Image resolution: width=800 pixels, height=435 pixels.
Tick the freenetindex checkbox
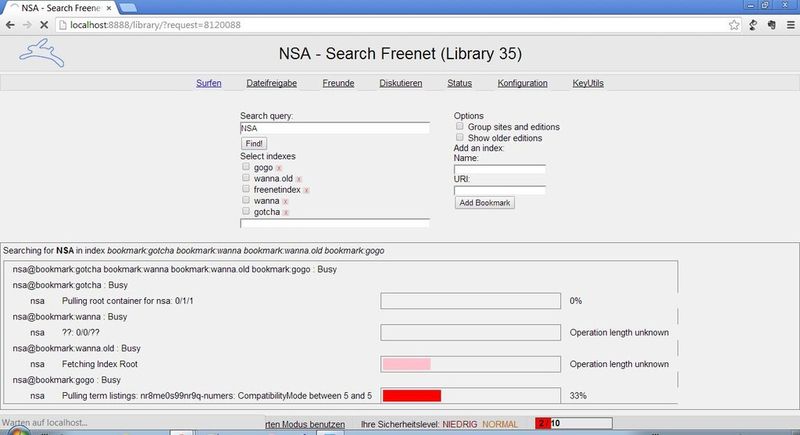coord(246,189)
